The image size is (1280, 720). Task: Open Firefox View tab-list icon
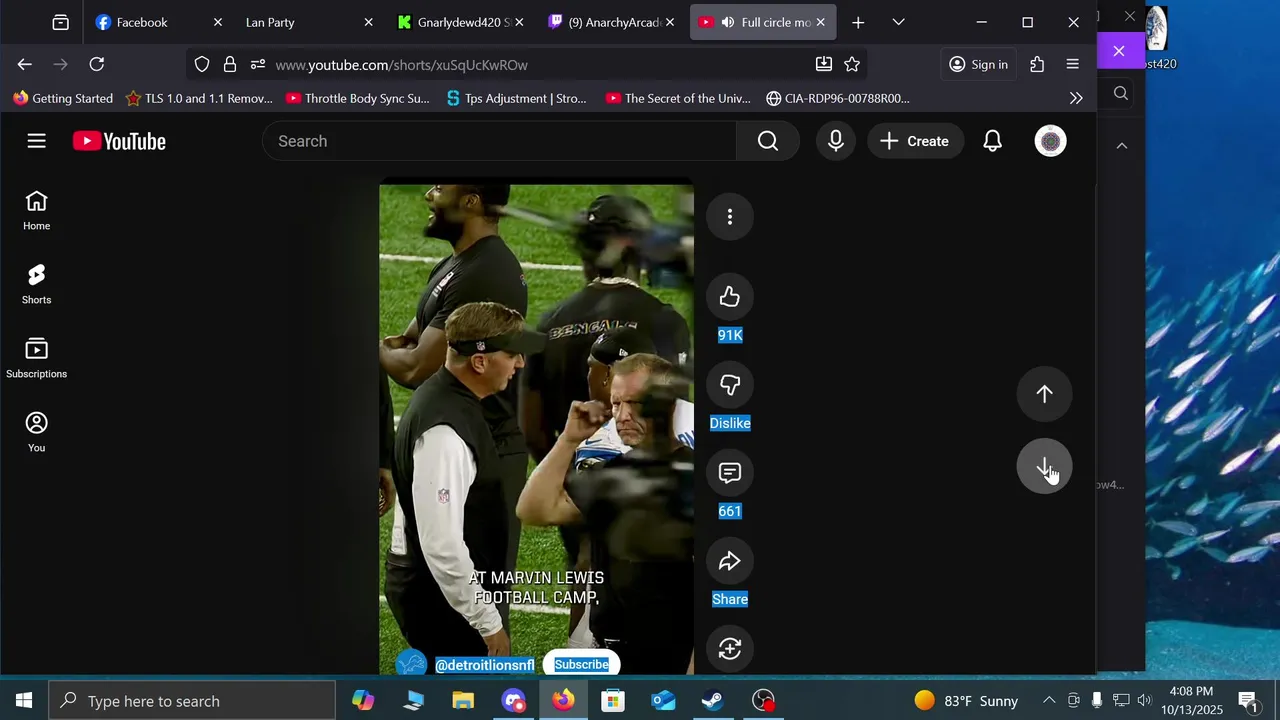pos(61,22)
